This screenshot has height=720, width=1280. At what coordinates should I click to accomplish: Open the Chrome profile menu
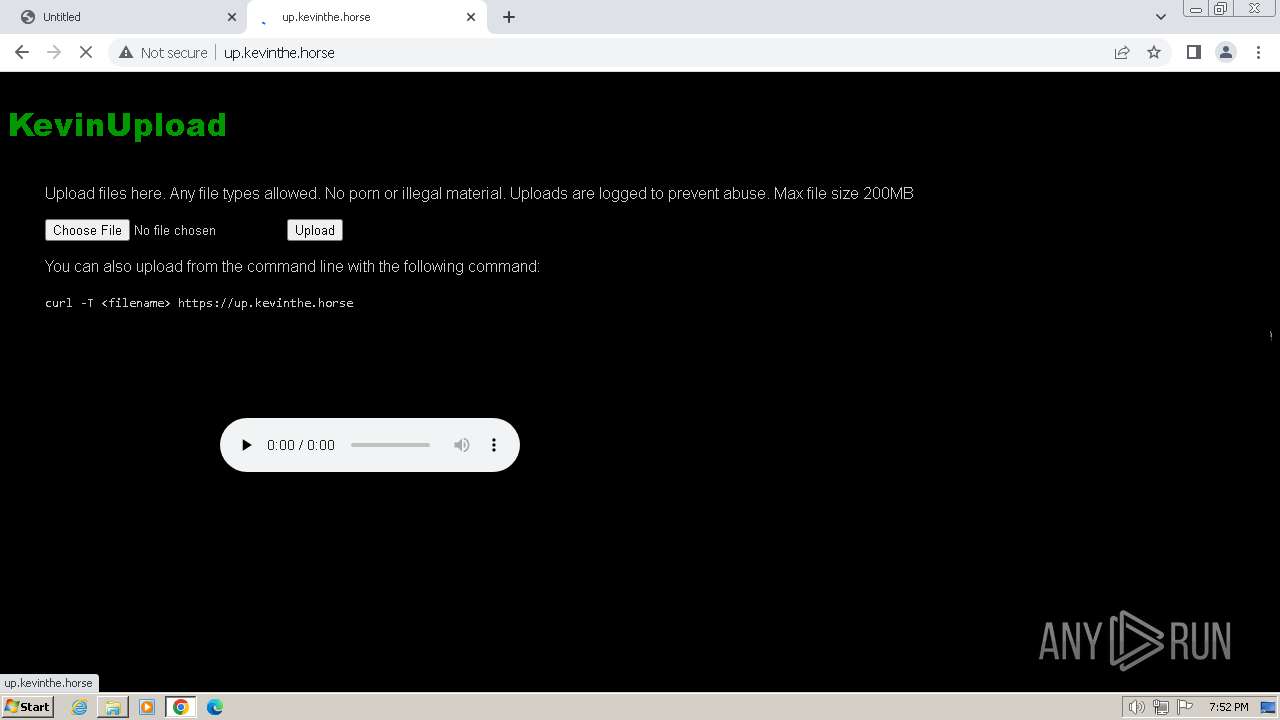pos(1226,52)
